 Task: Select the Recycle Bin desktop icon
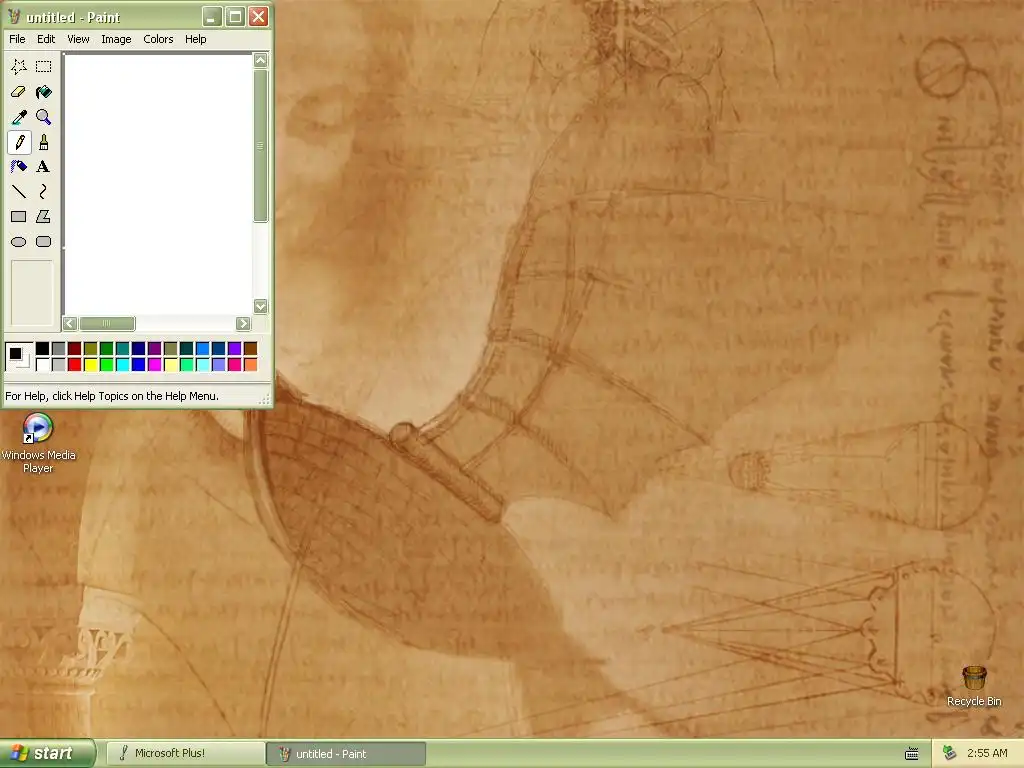[x=974, y=685]
